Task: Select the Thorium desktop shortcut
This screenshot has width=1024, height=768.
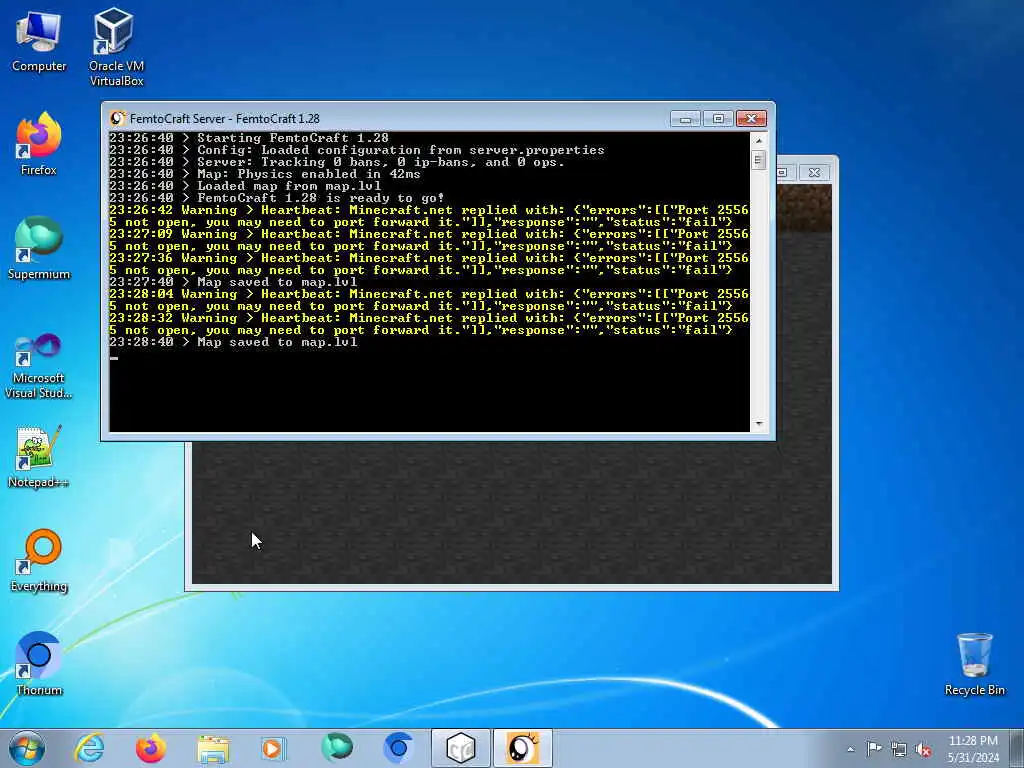Action: pos(39,664)
